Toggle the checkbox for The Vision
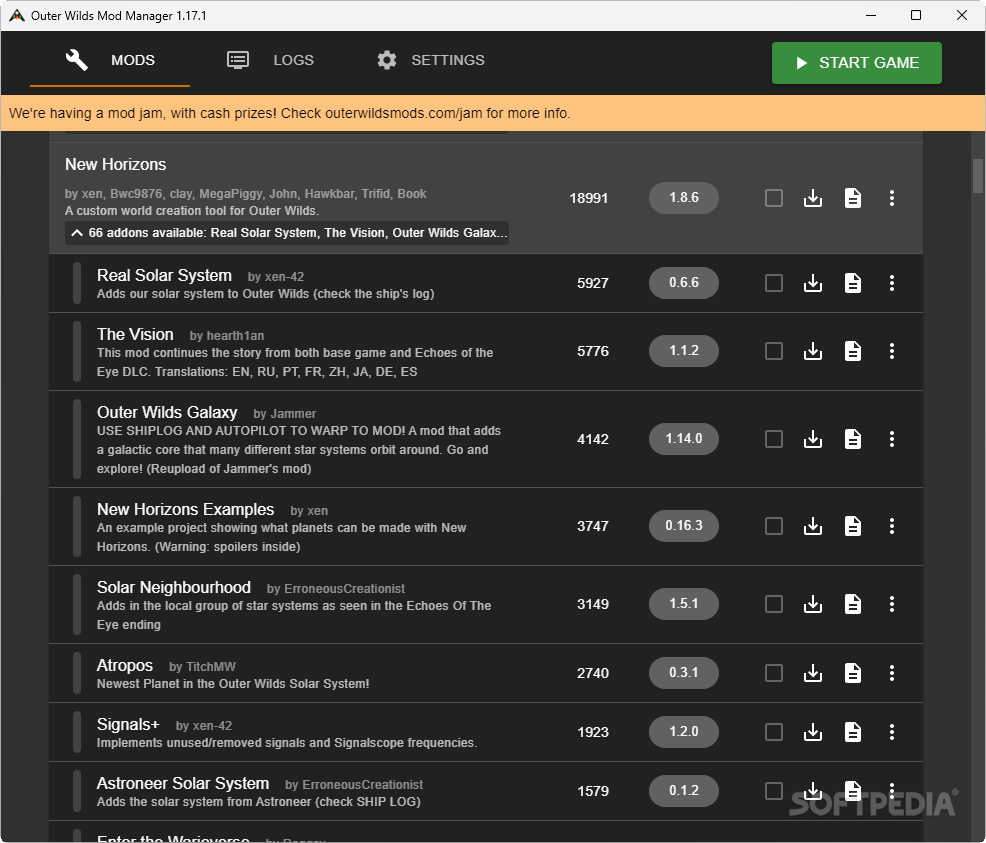 pyautogui.click(x=773, y=351)
